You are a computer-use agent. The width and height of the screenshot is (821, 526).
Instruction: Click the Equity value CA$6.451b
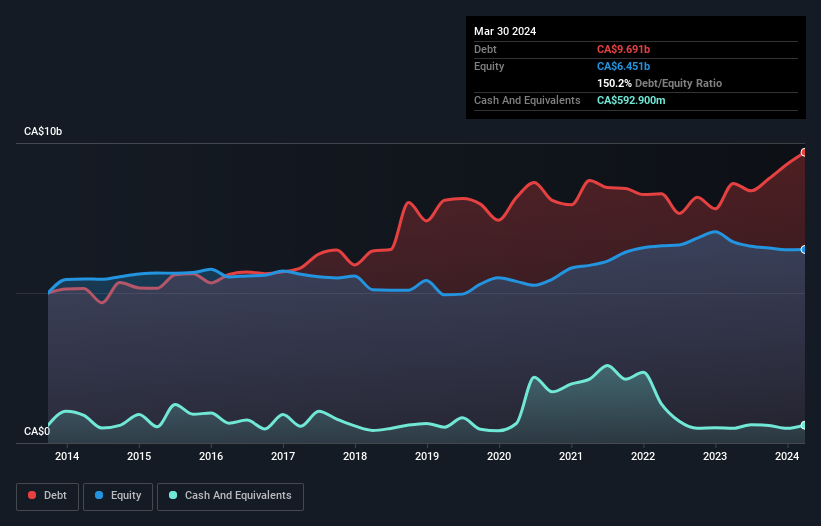point(623,66)
